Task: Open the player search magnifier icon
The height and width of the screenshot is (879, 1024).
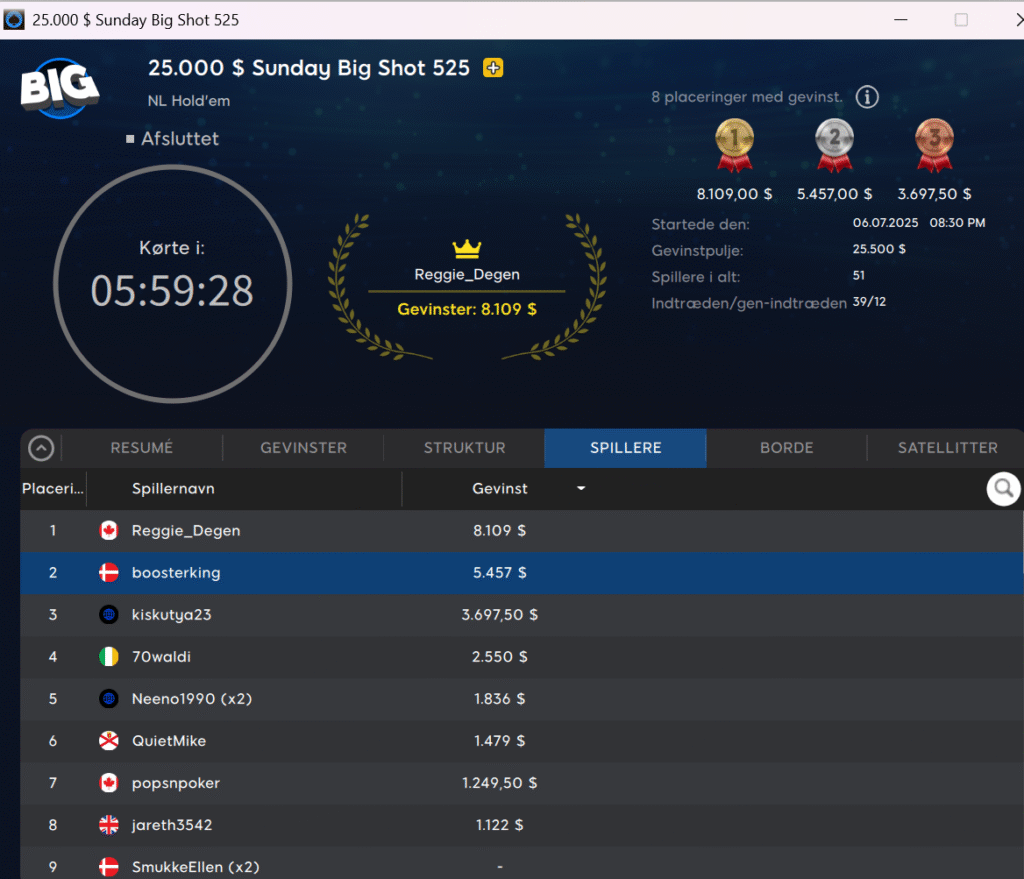Action: (x=1003, y=489)
